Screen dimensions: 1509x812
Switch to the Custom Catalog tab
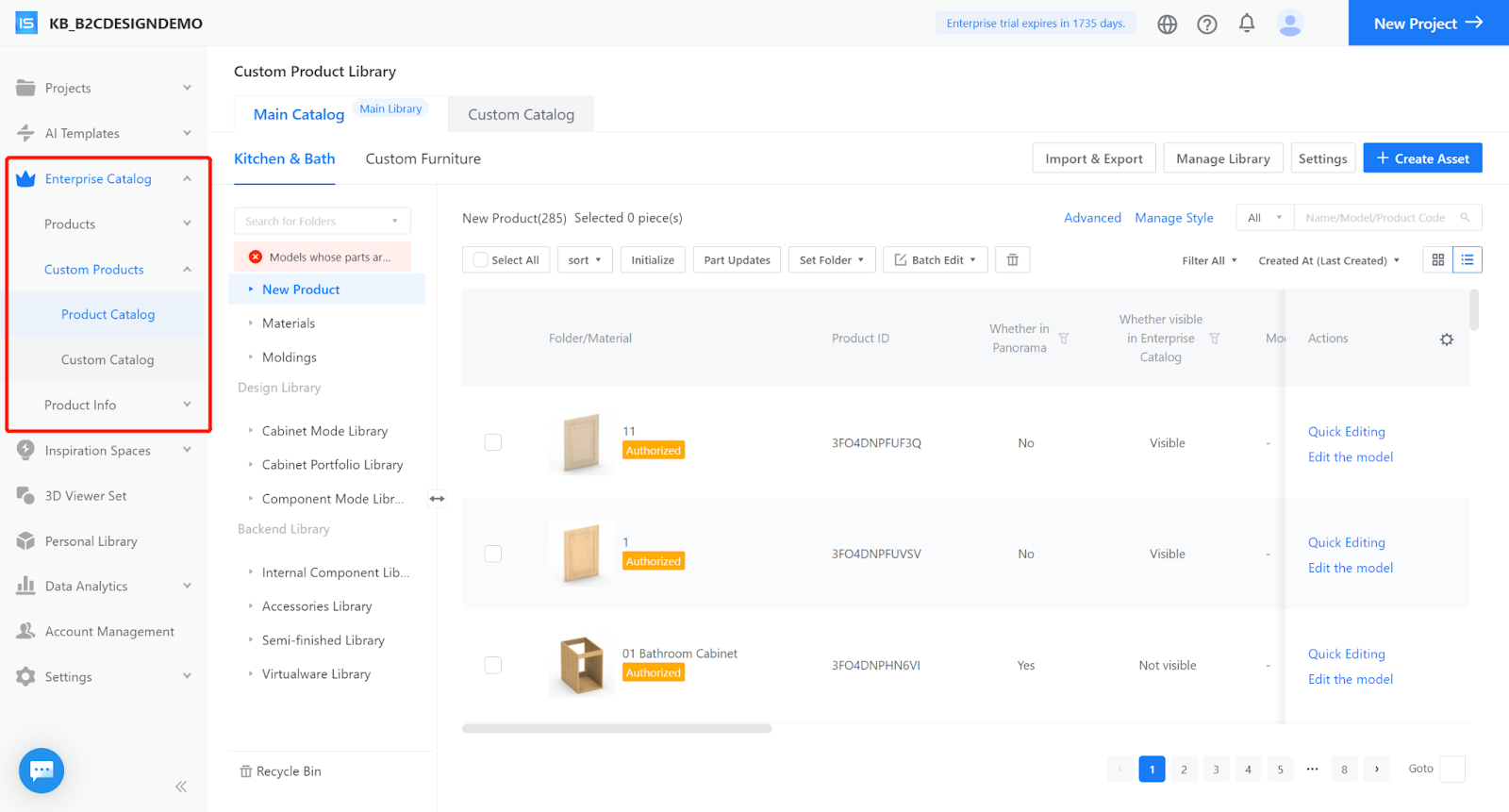tap(521, 114)
